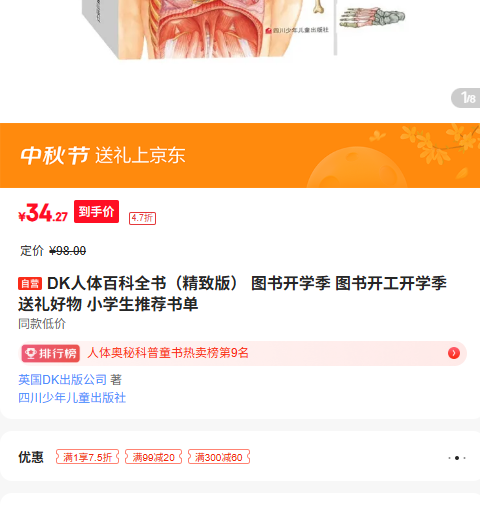Viewport: 480px width, 512px height.
Task: Open 人体奥秘科普童书热卖榜第9名 ranking
Action: (x=168, y=353)
